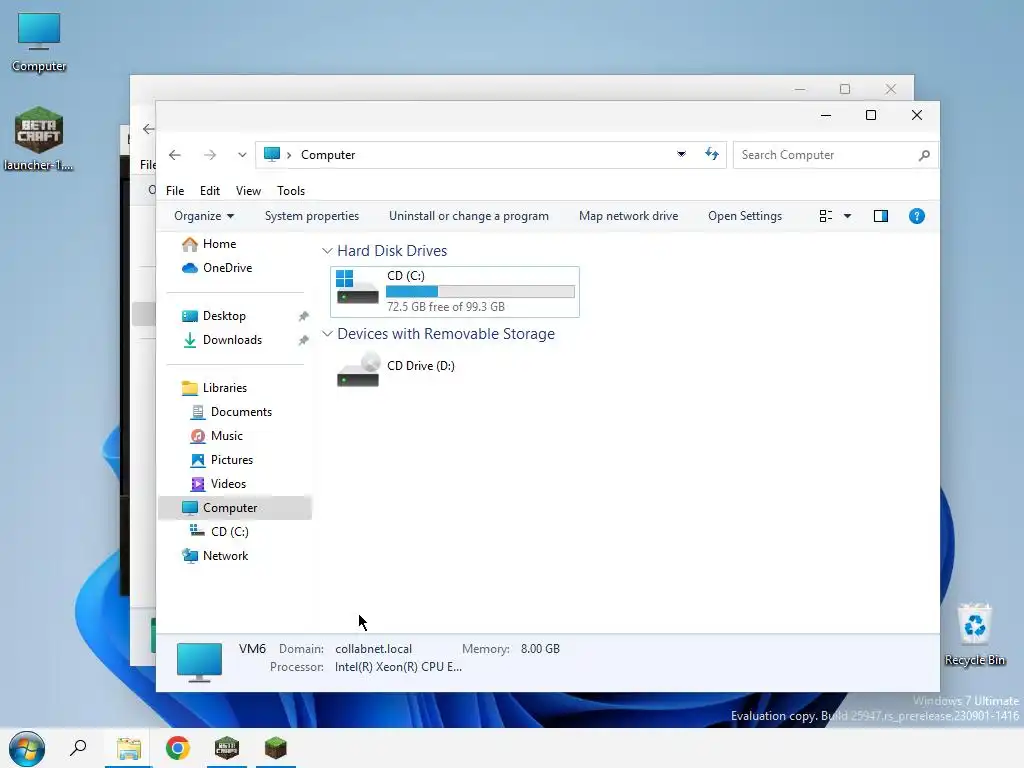Open the View menu

tap(248, 191)
